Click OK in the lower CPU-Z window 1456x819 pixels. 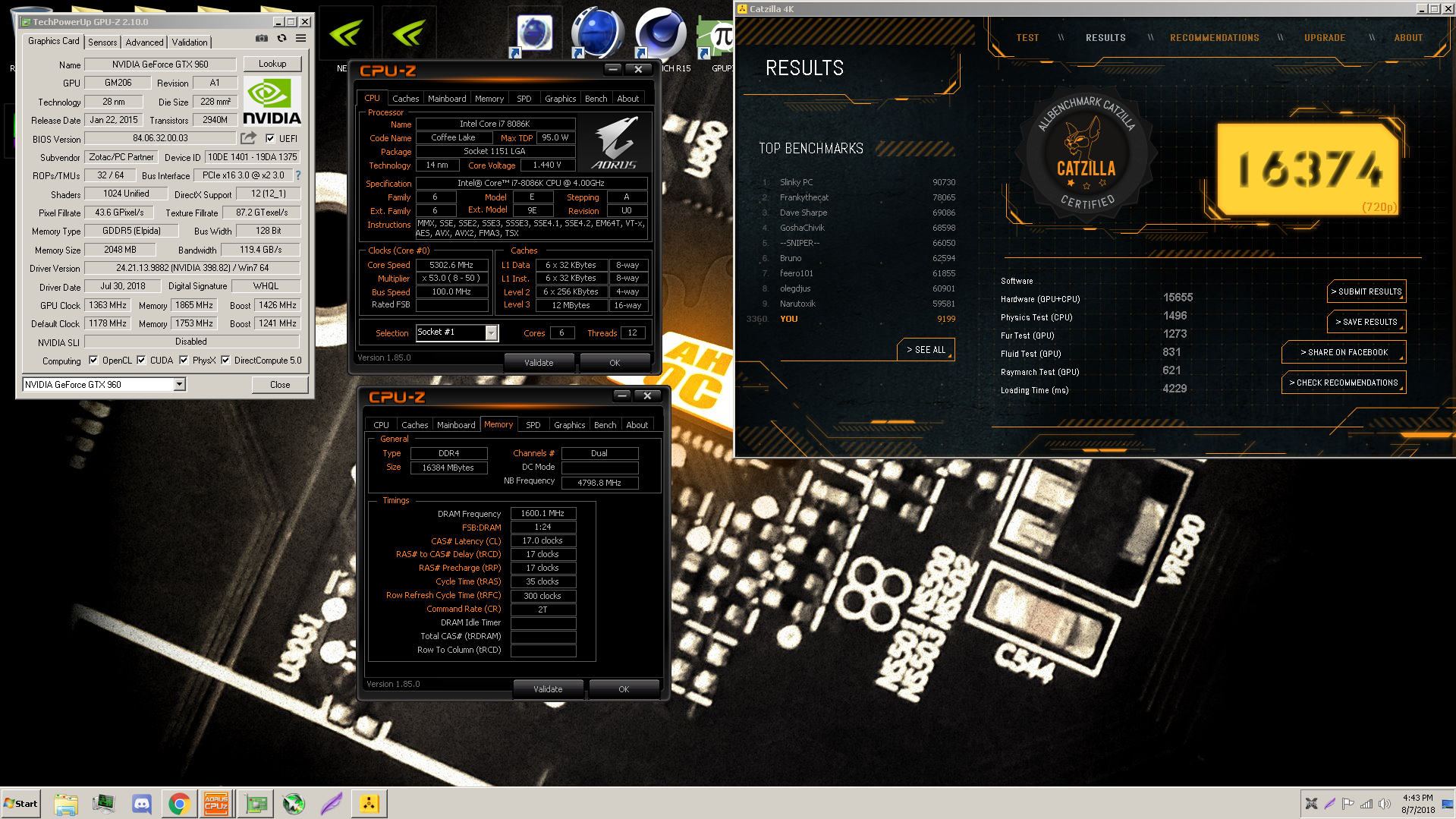(x=624, y=689)
